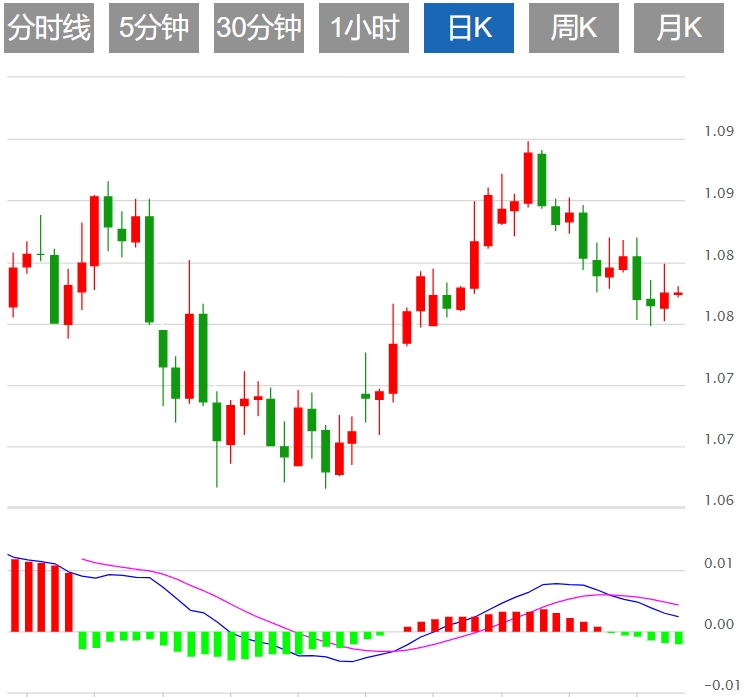The width and height of the screenshot is (751, 697).
Task: Open the 1小时 chart tab
Action: 364,28
